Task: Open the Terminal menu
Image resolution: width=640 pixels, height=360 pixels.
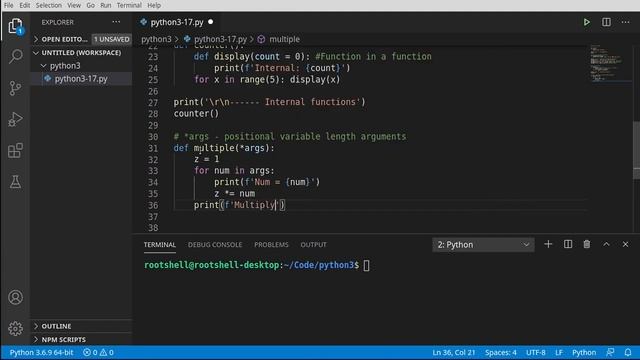Action: coord(129,5)
